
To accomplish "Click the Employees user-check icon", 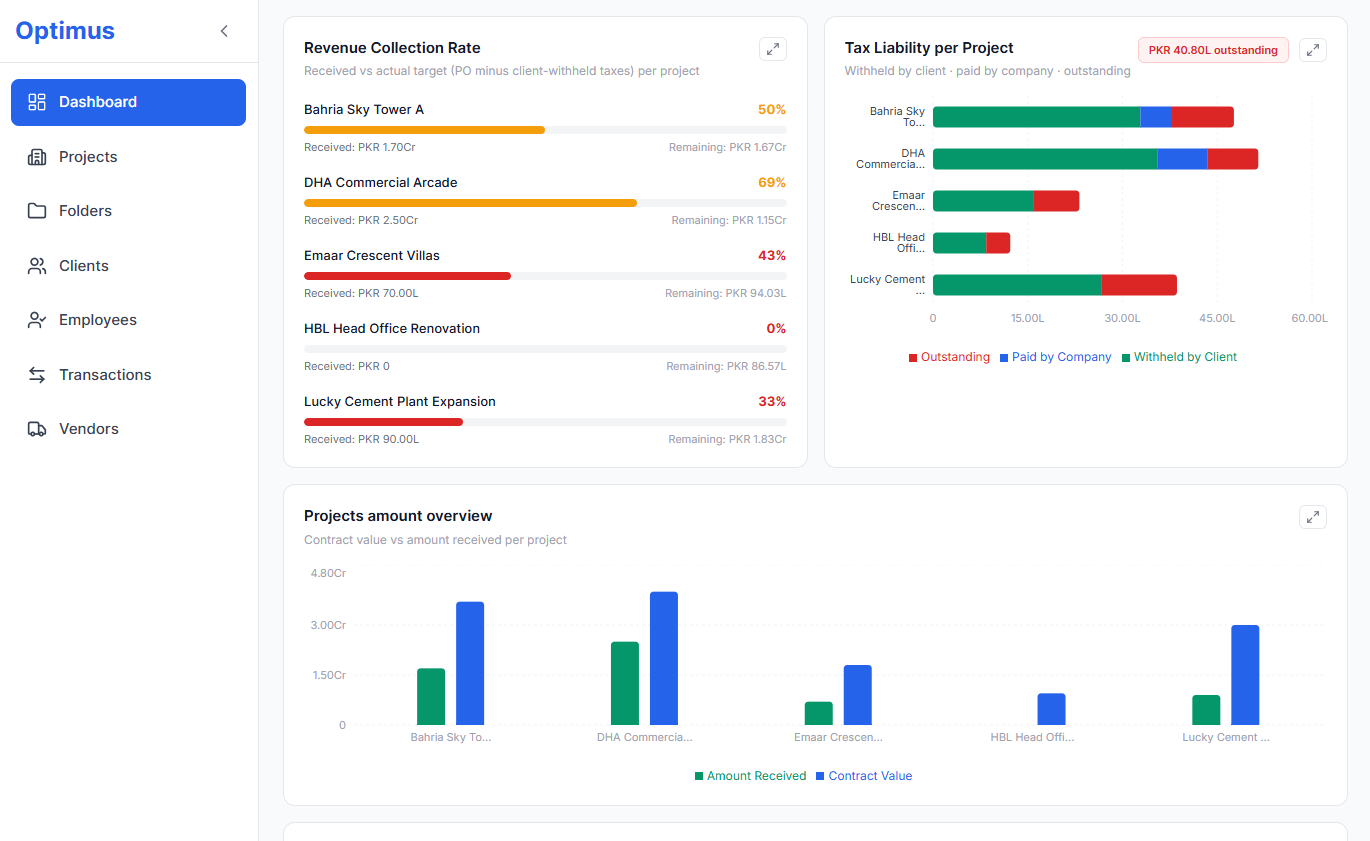I will [37, 320].
